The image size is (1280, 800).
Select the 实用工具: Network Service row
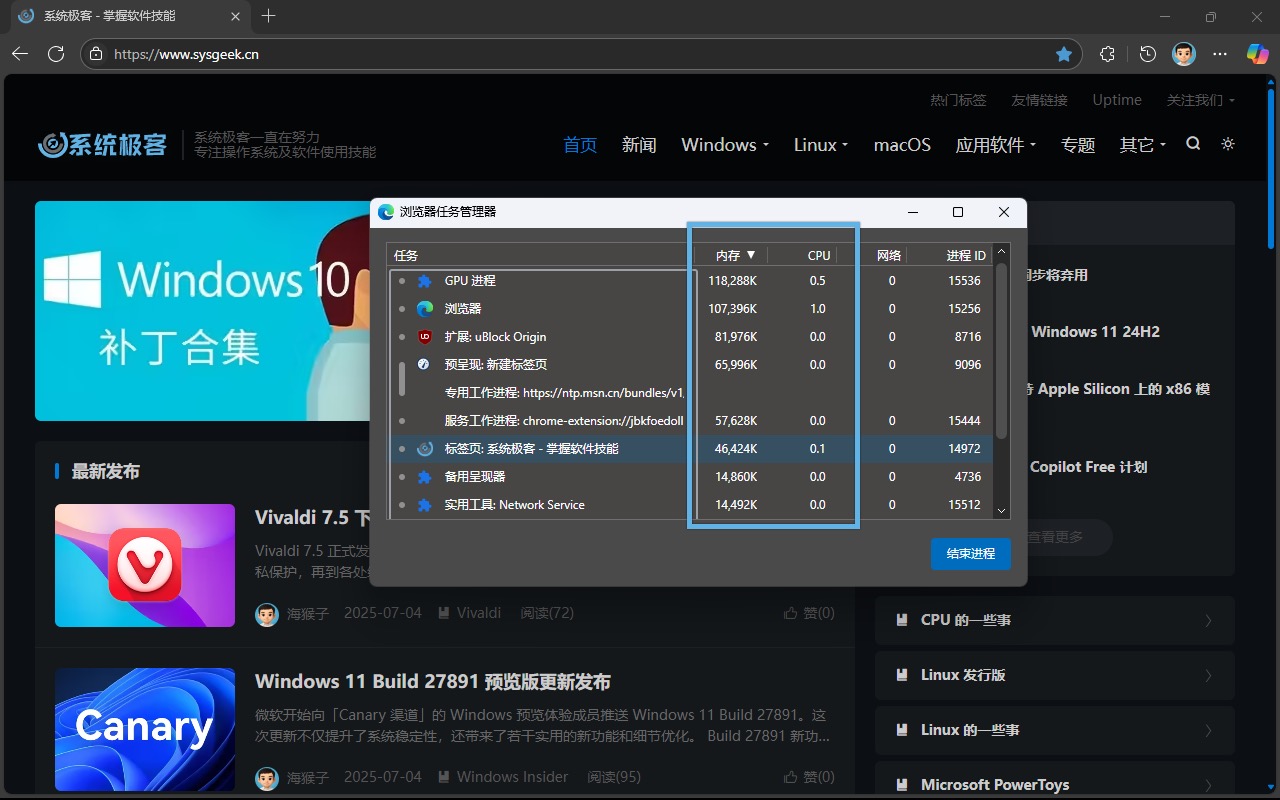click(690, 505)
